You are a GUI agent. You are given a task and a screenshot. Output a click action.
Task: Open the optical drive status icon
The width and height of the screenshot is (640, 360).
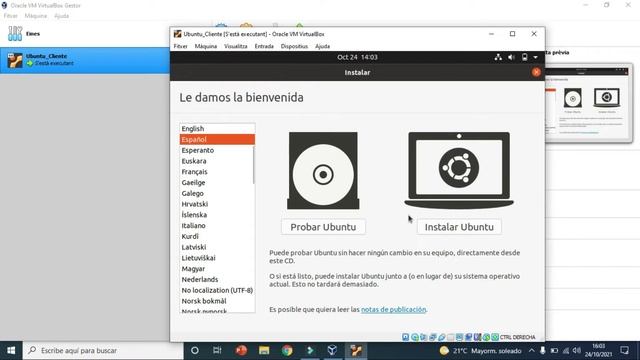pos(415,337)
